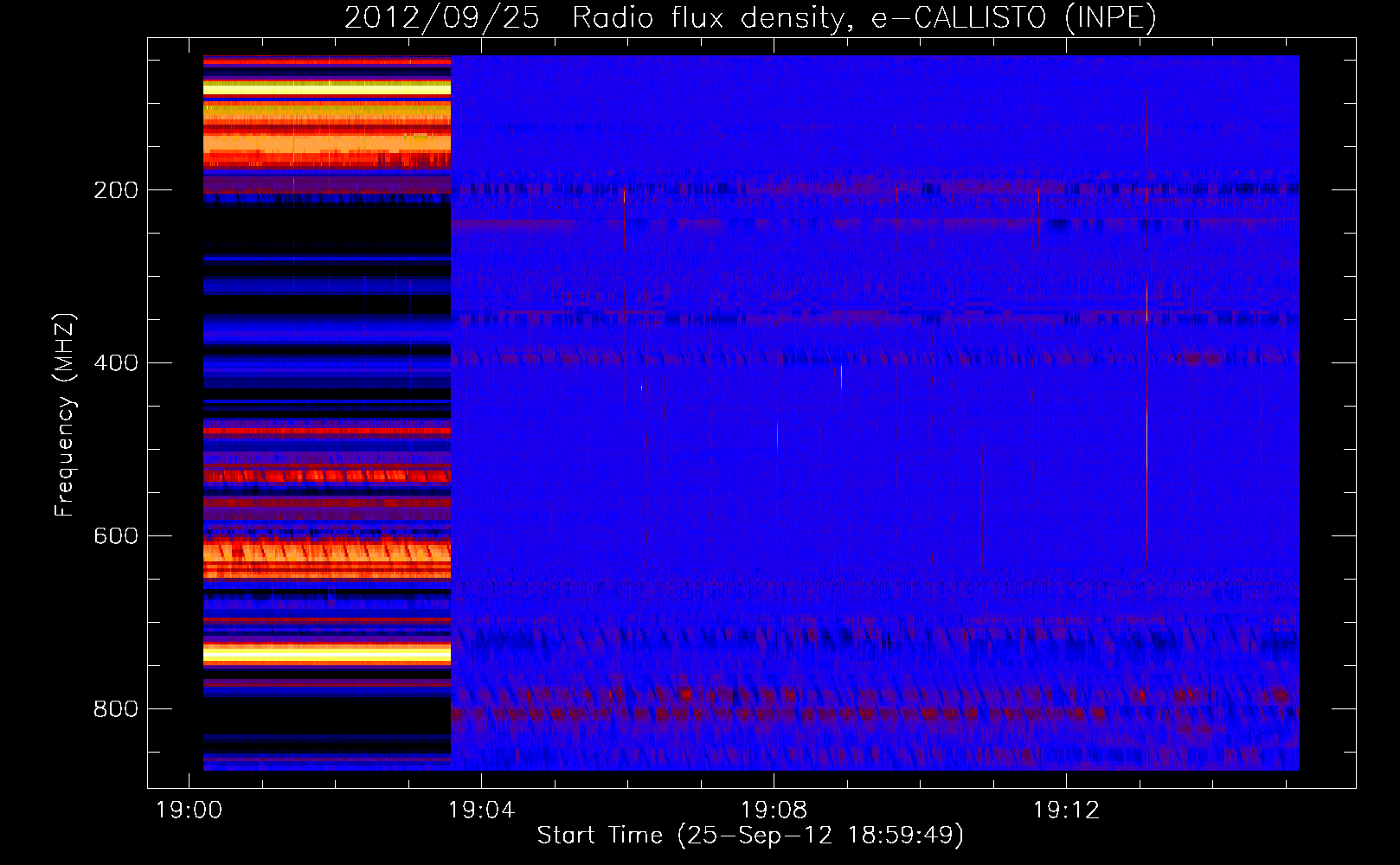Viewport: 1400px width, 865px height.
Task: Click the 600 frequency tick label
Action: (116, 536)
